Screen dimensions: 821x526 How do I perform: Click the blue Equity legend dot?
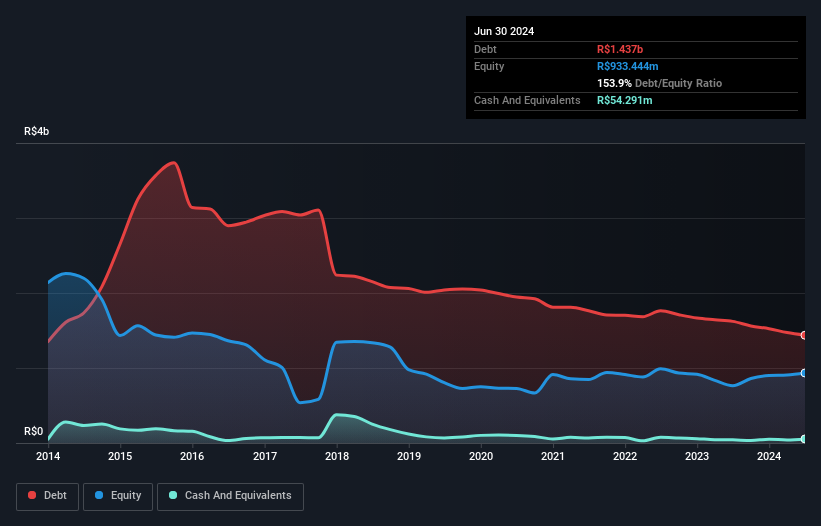(x=99, y=495)
